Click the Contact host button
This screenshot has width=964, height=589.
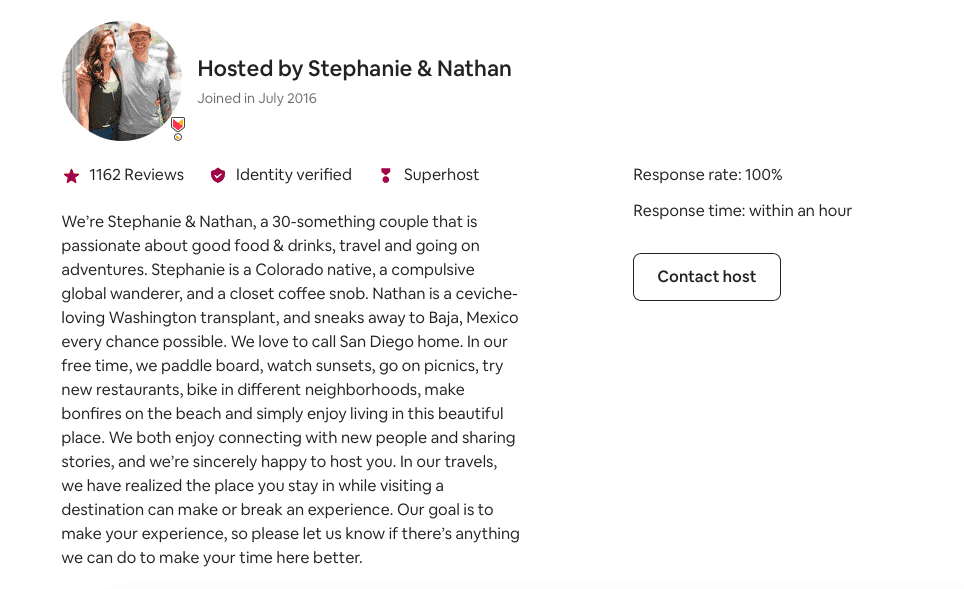[x=706, y=277]
